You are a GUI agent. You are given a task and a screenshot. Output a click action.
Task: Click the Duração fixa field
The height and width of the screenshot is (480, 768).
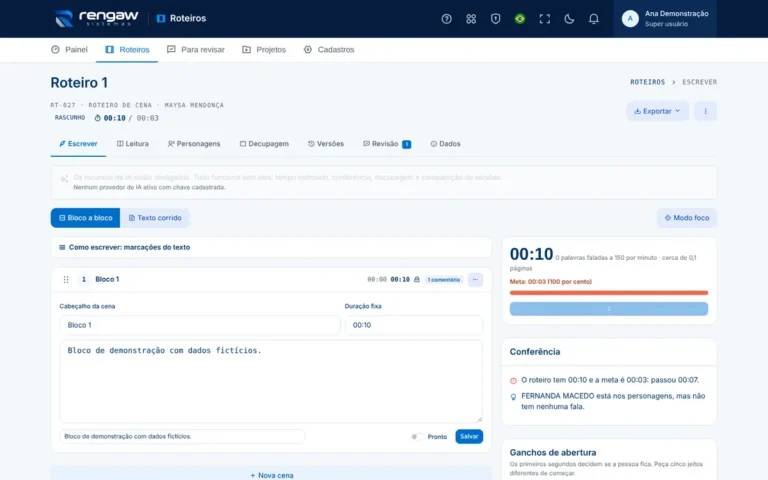tap(414, 325)
